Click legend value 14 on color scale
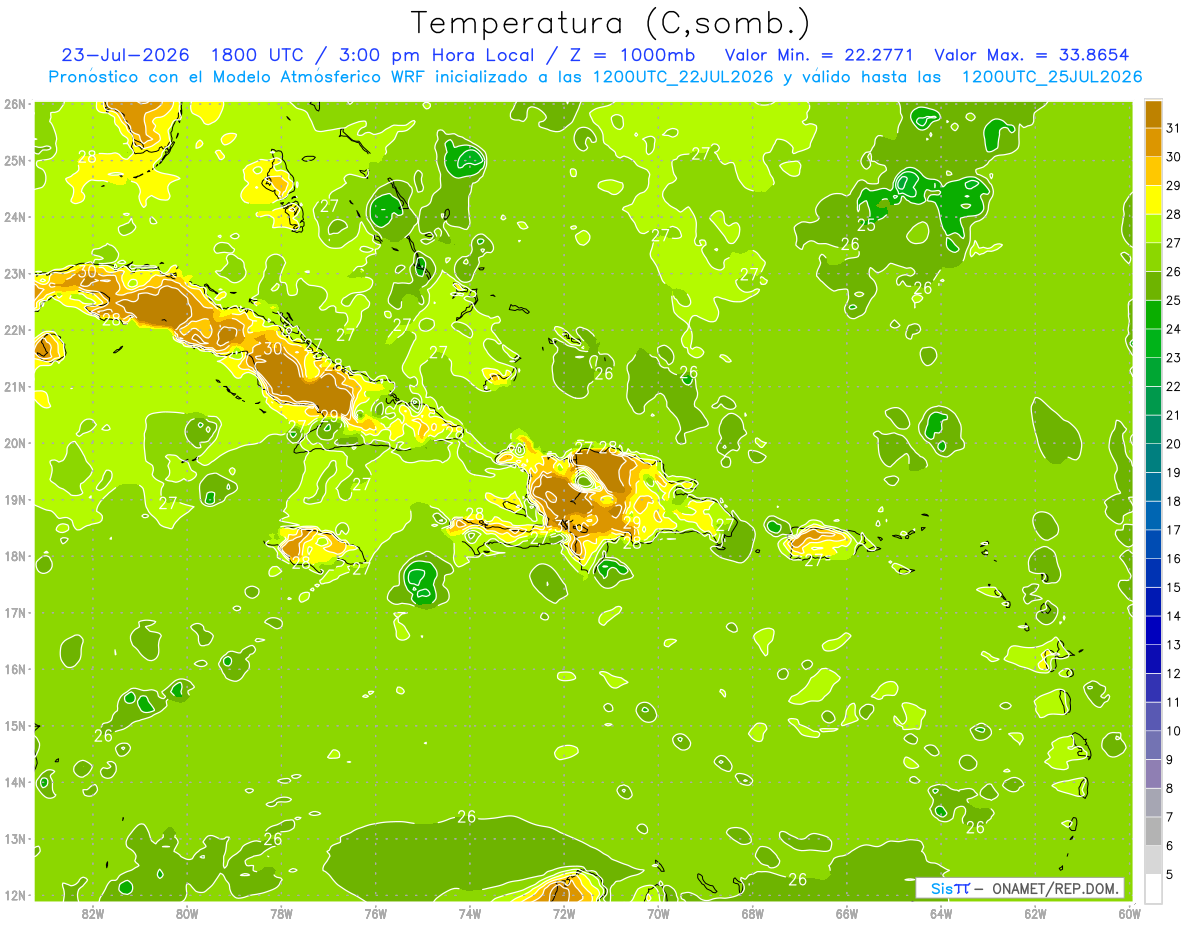This screenshot has width=1200, height=927. click(1175, 616)
